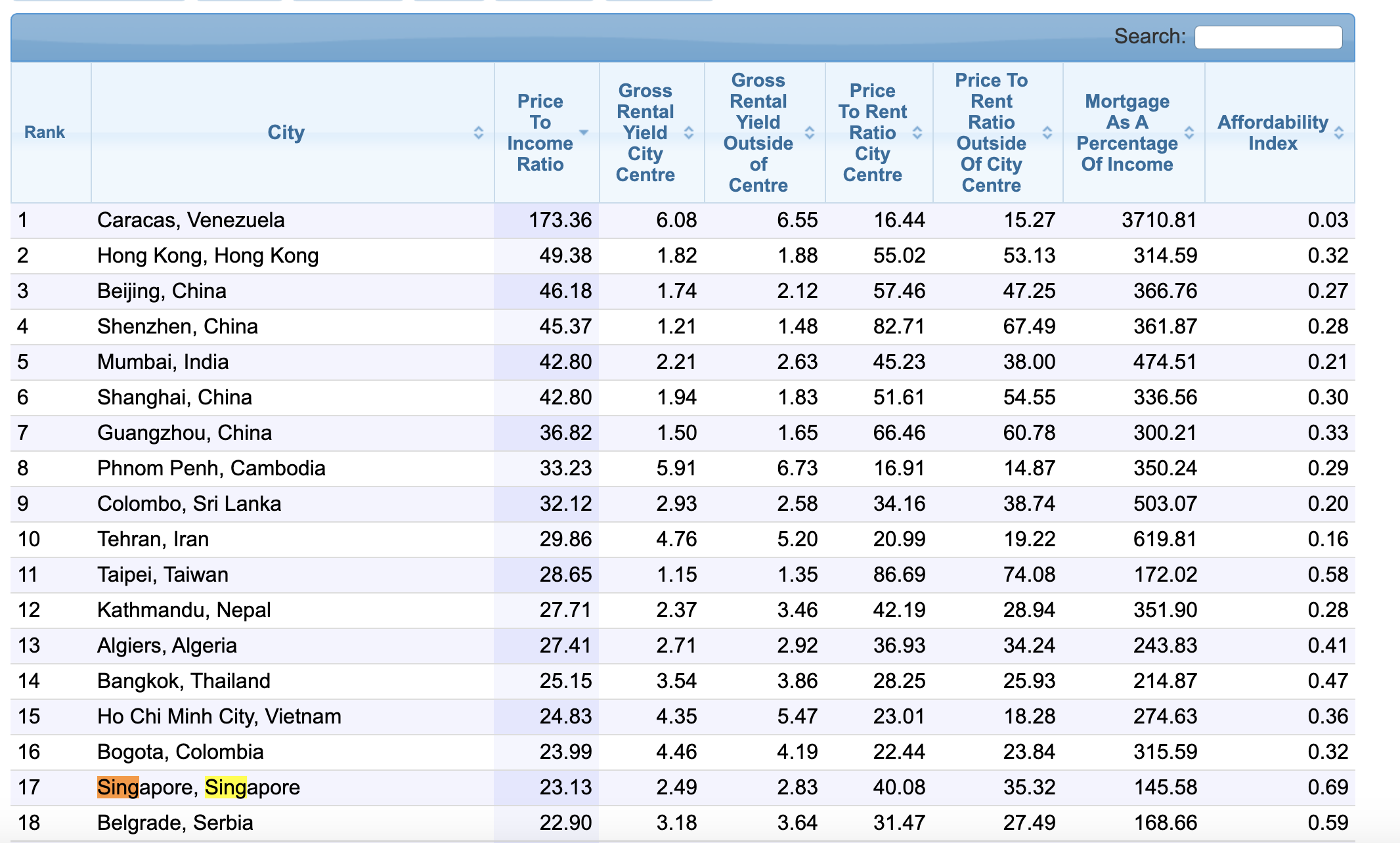Click the Search input field
Viewport: 1400px width, 843px height.
1268,37
